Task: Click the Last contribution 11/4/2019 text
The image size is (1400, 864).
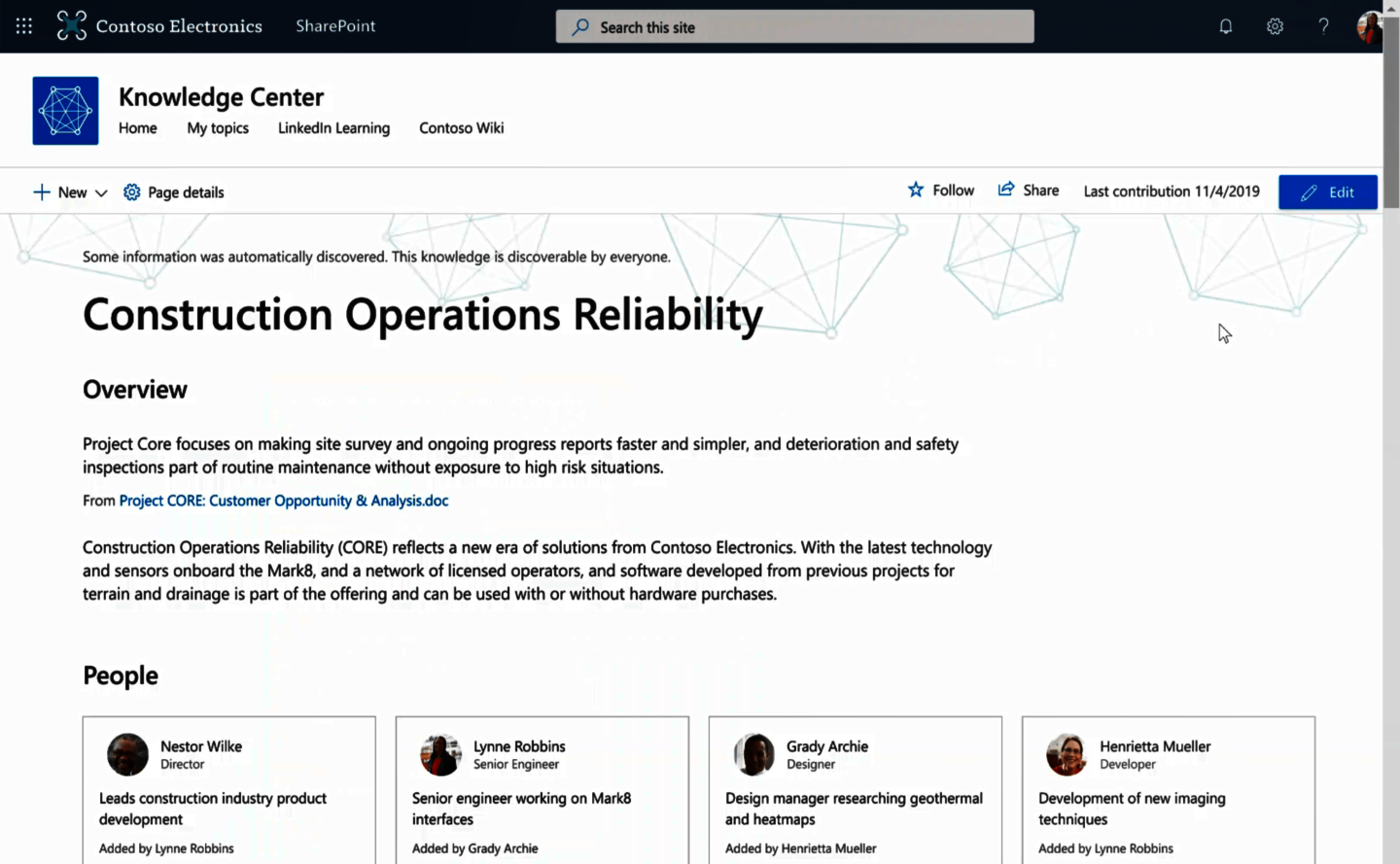Action: click(1172, 191)
